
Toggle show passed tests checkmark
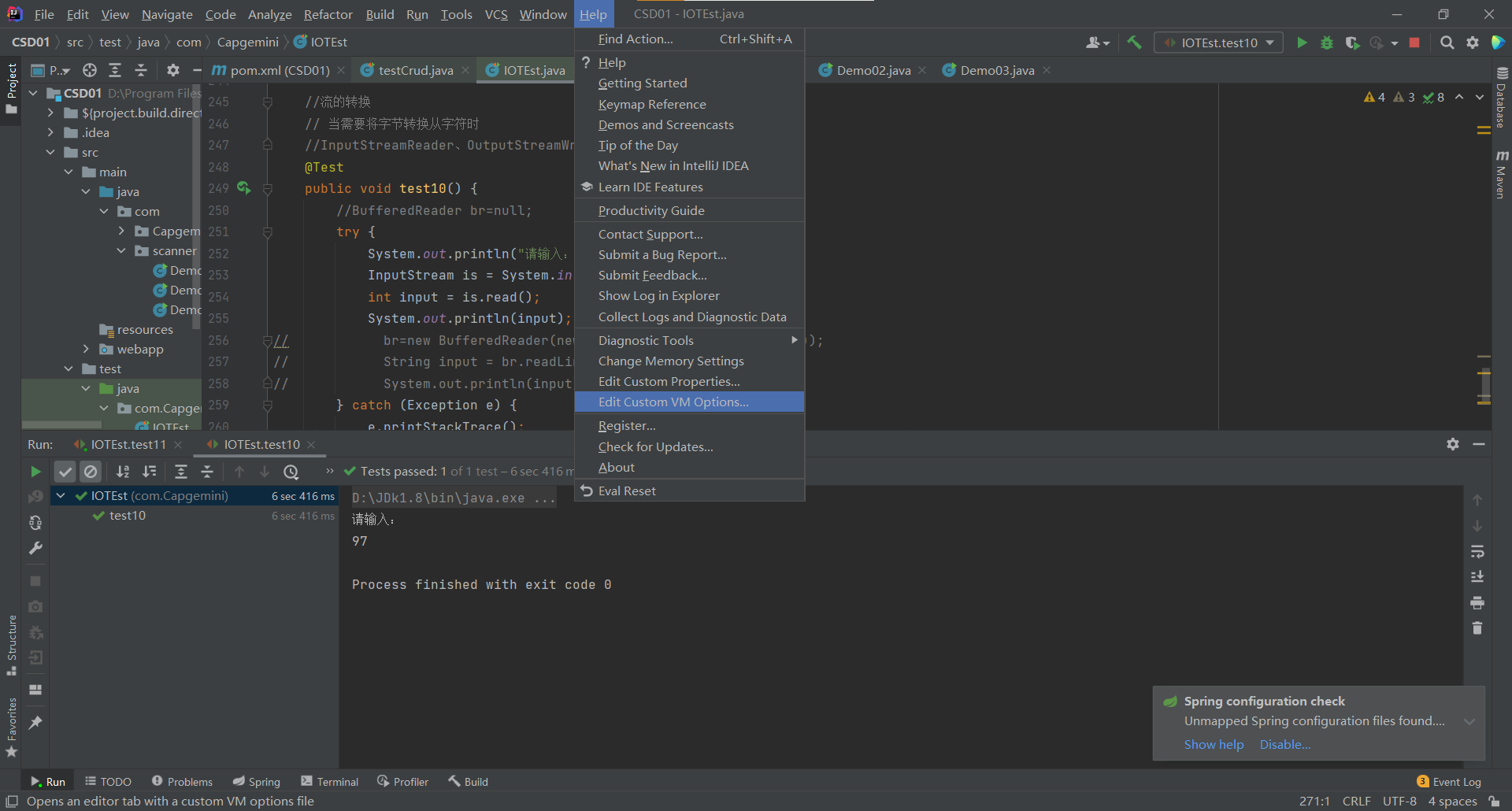coord(65,472)
